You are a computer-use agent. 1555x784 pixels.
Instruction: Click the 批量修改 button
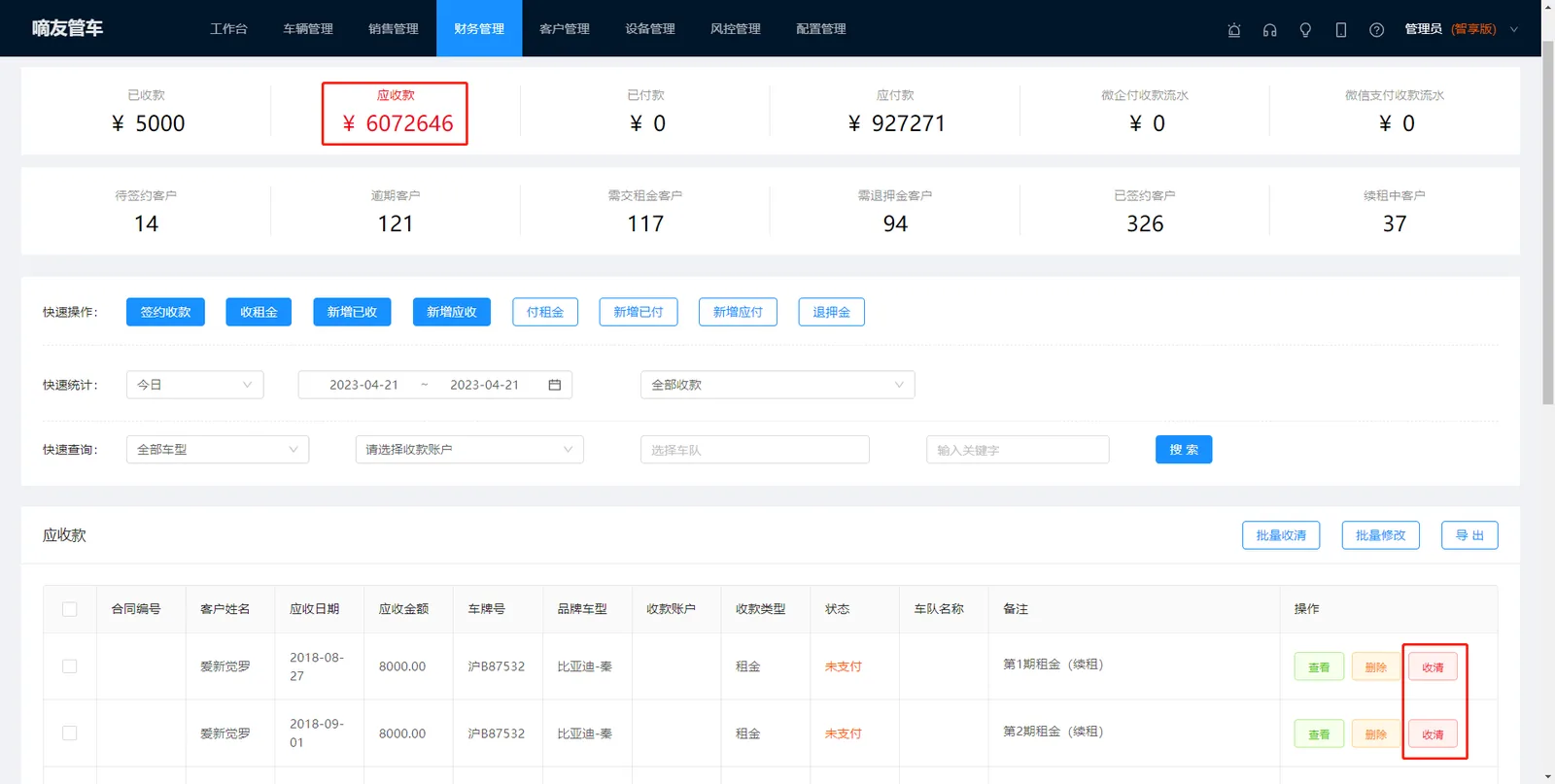point(1381,535)
